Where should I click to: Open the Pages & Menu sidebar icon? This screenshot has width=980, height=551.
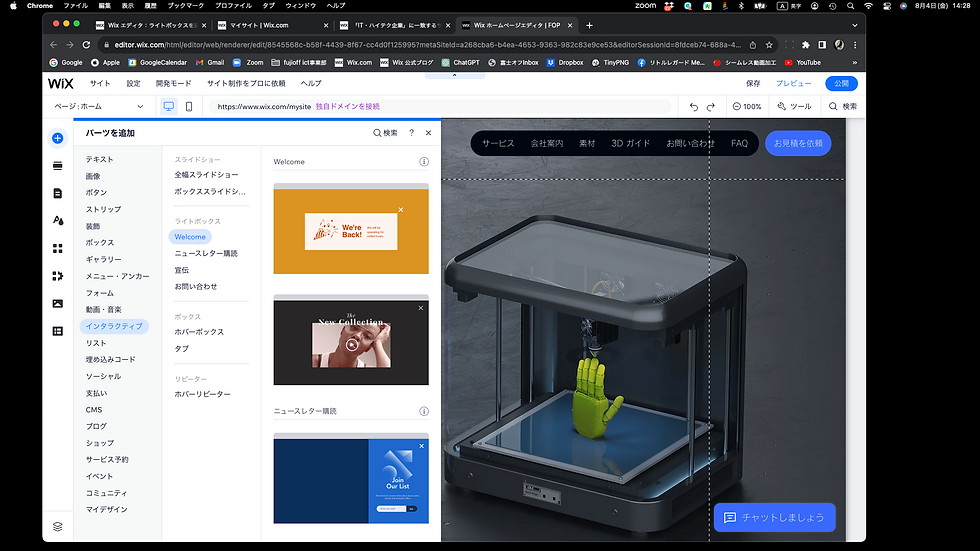58,193
